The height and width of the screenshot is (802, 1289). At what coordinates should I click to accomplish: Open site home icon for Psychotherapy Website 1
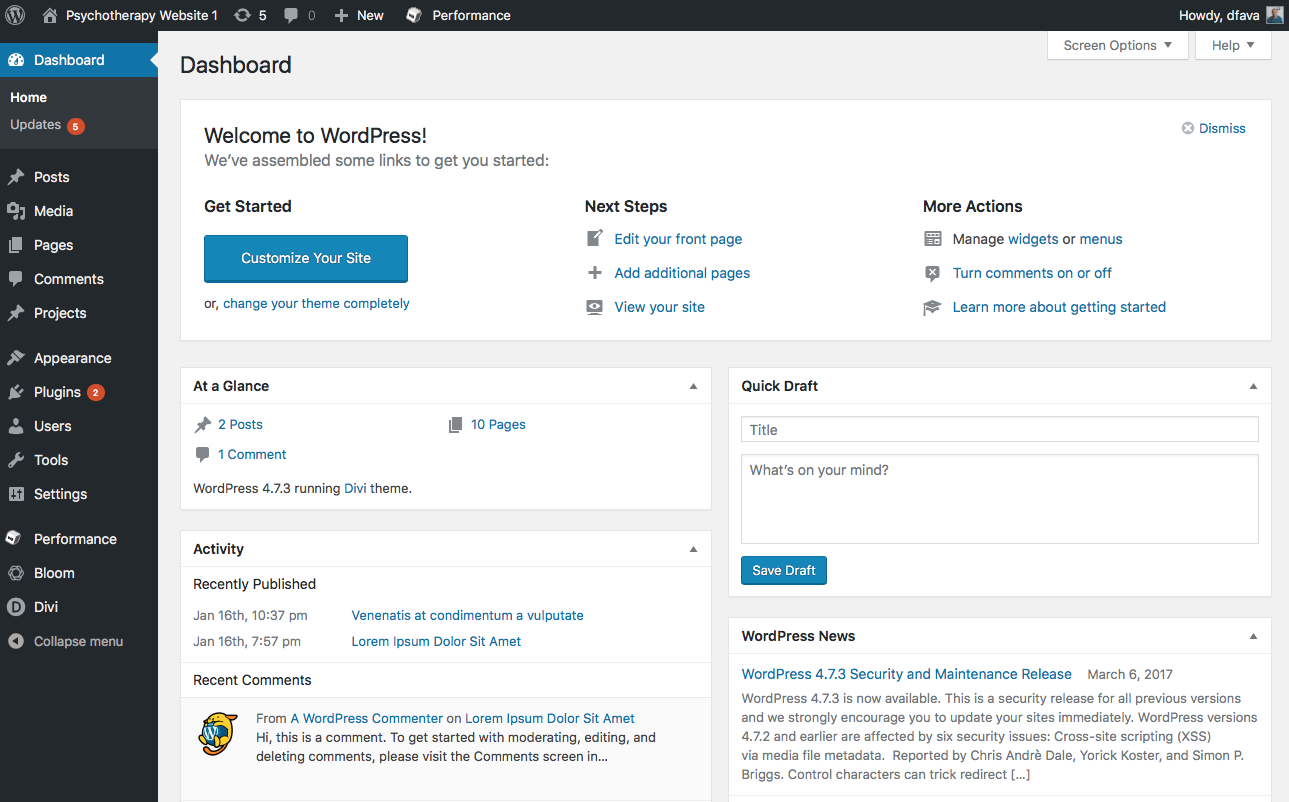click(50, 15)
